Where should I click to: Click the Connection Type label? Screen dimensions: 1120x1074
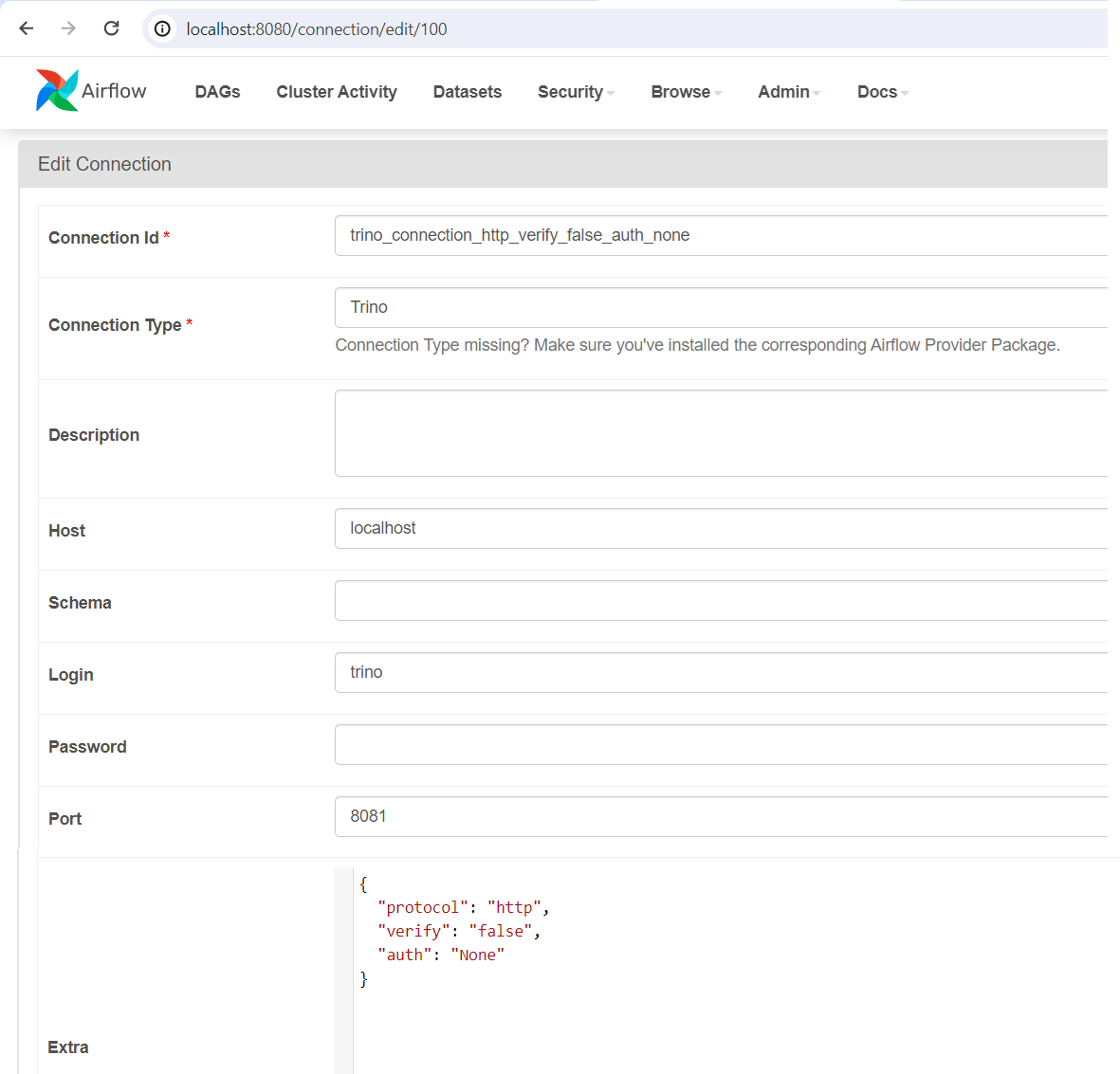click(x=115, y=326)
